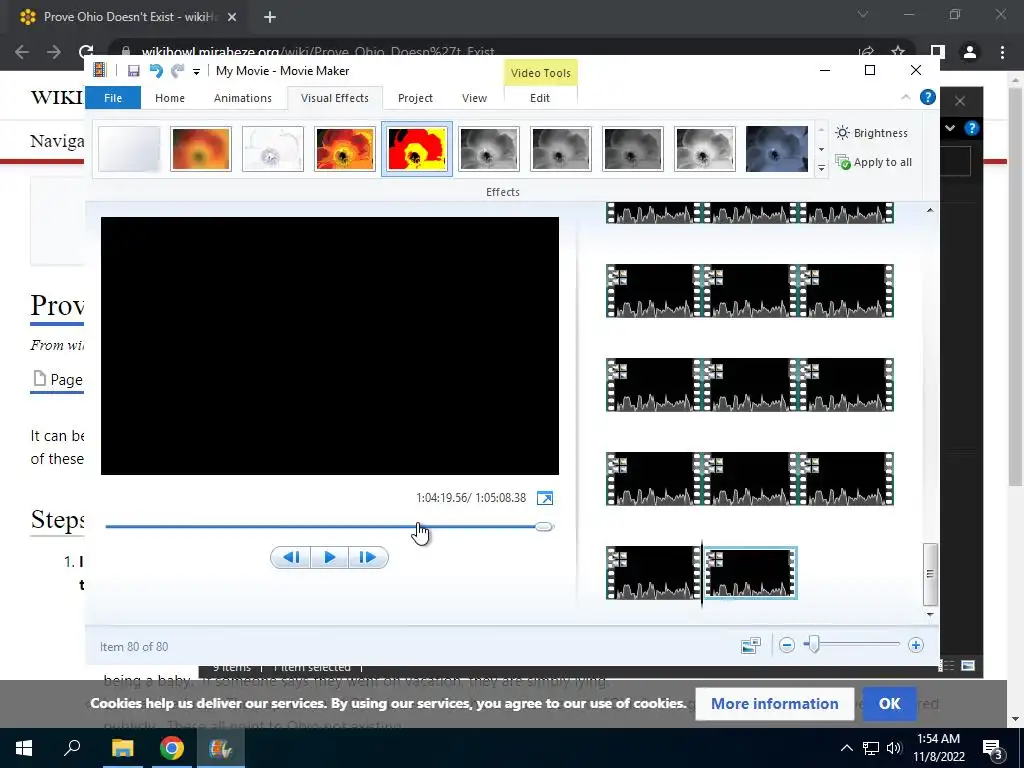
Task: Apply the No effect blank thumbnail
Action: (x=129, y=150)
